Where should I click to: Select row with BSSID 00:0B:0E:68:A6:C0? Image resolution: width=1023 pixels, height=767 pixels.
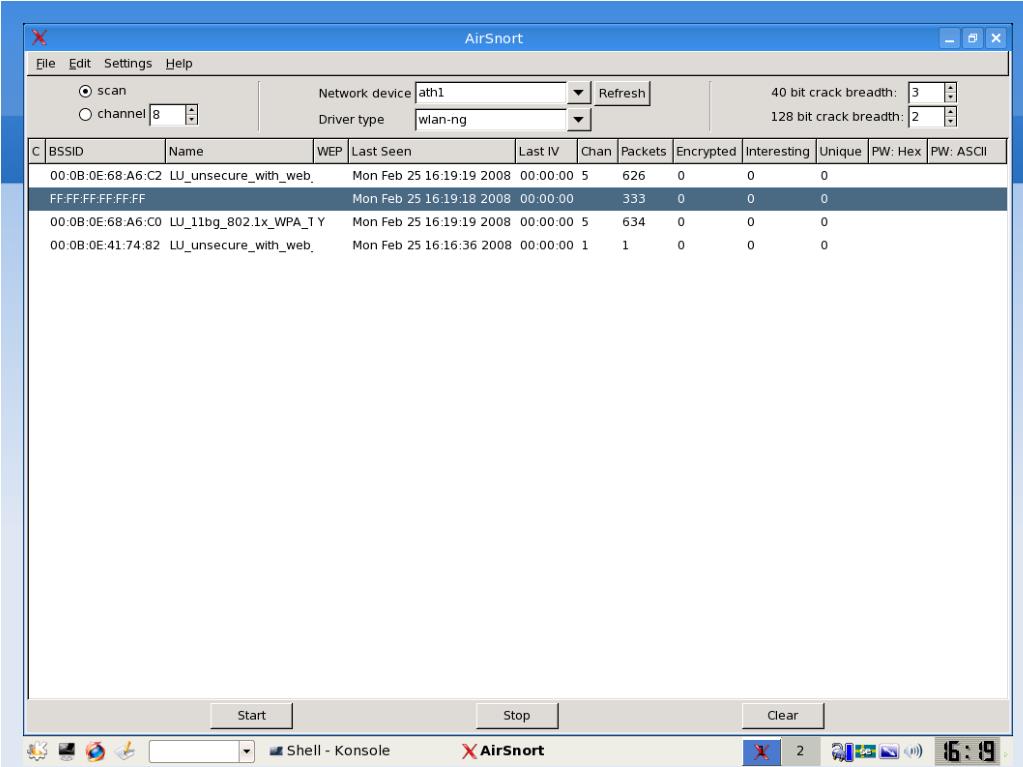pyautogui.click(x=517, y=222)
